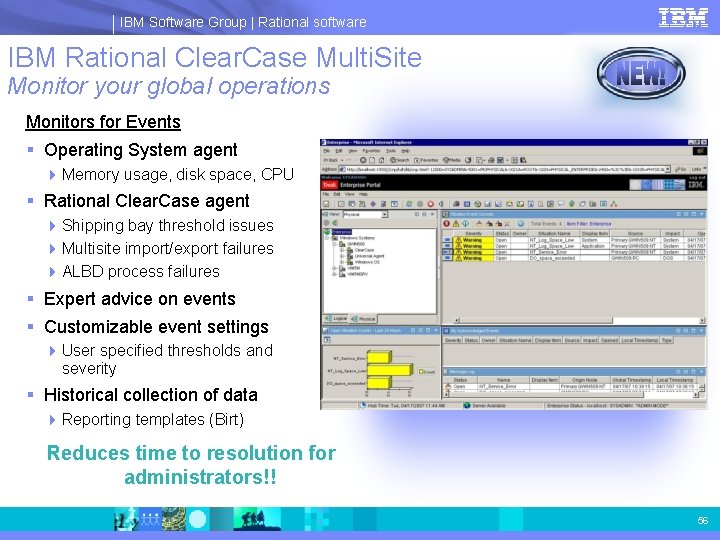Select the ClearCase agent in the tree

pos(364,250)
